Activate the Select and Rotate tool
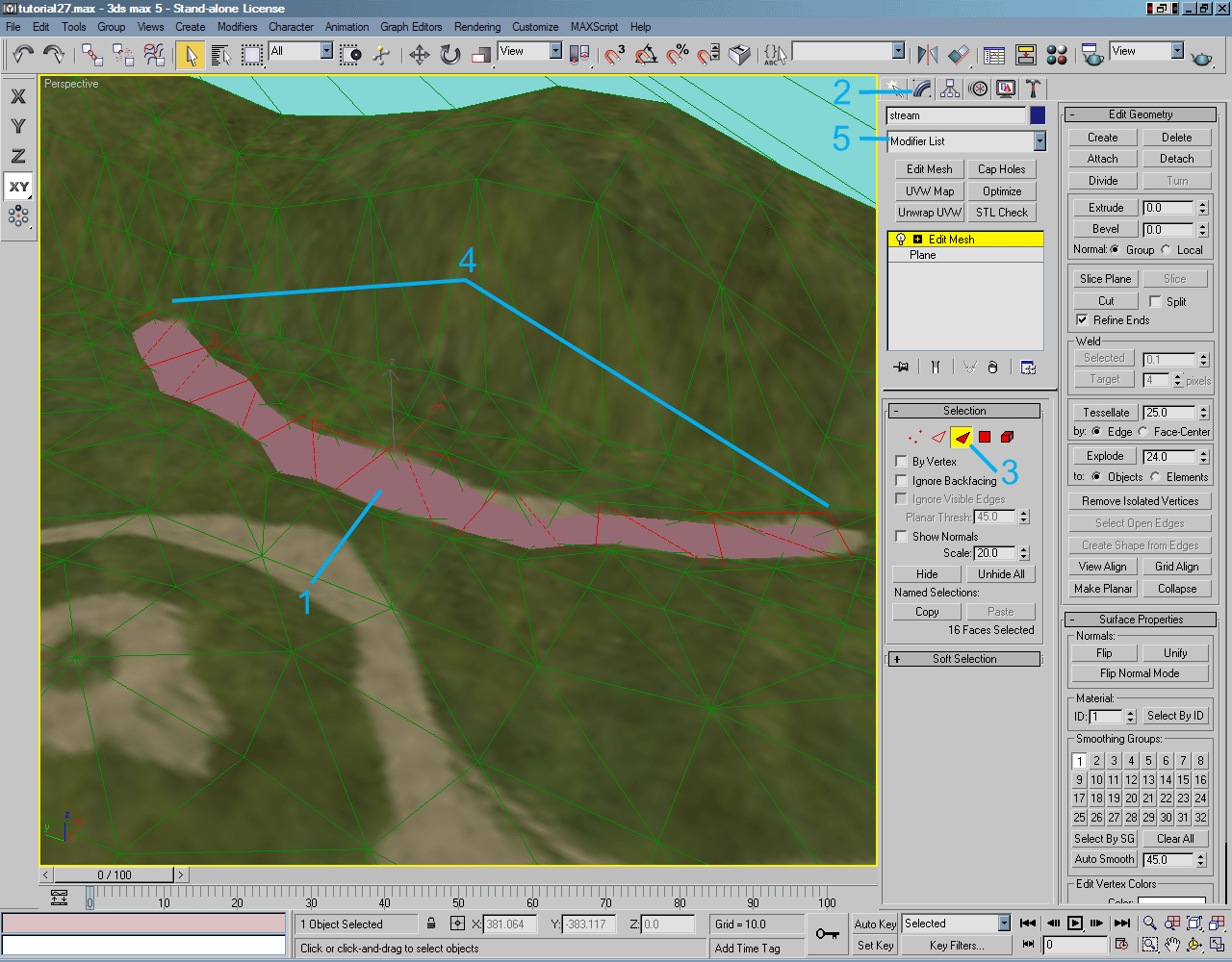1232x962 pixels. point(449,56)
